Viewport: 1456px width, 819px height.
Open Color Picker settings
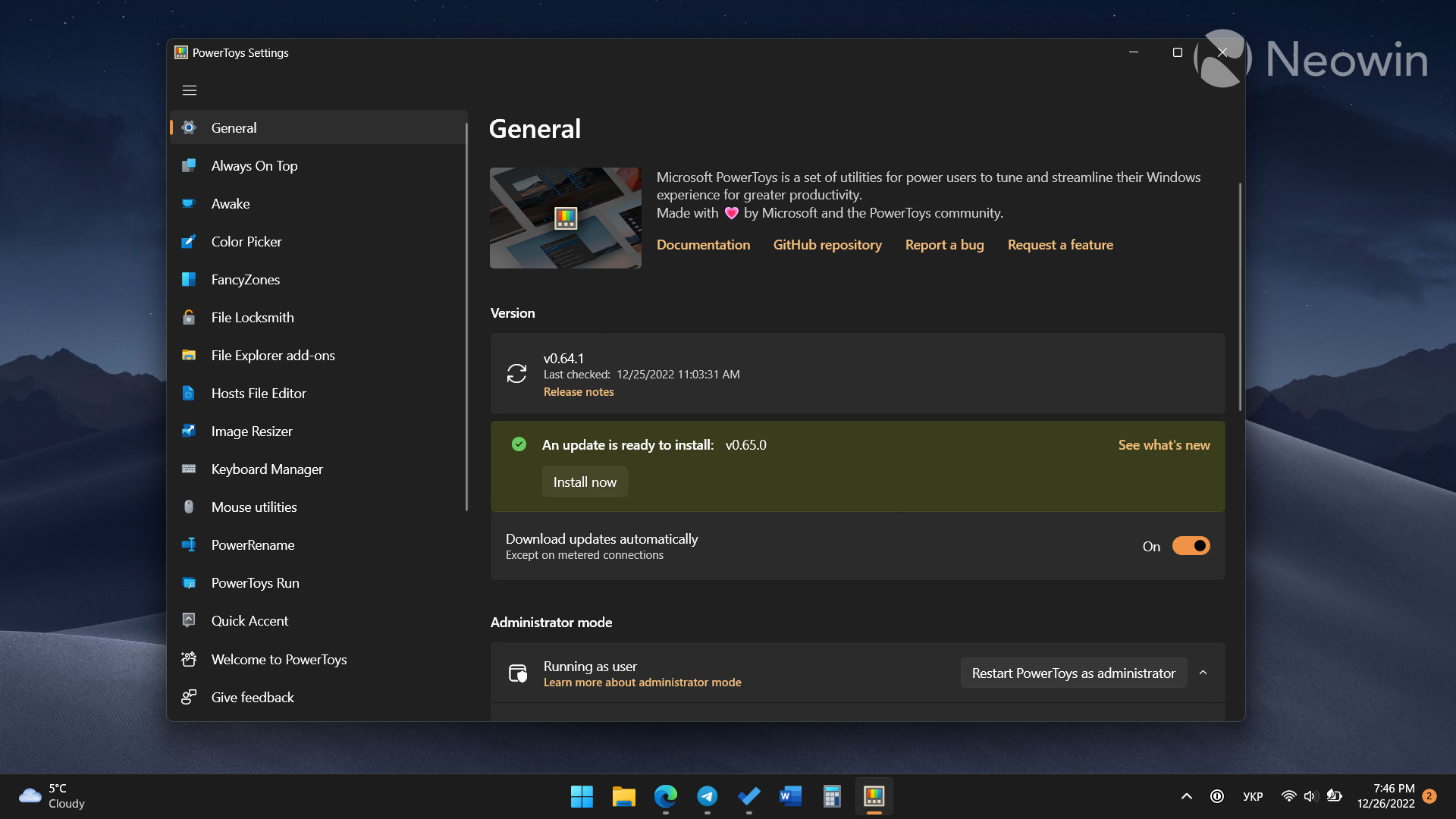(246, 241)
